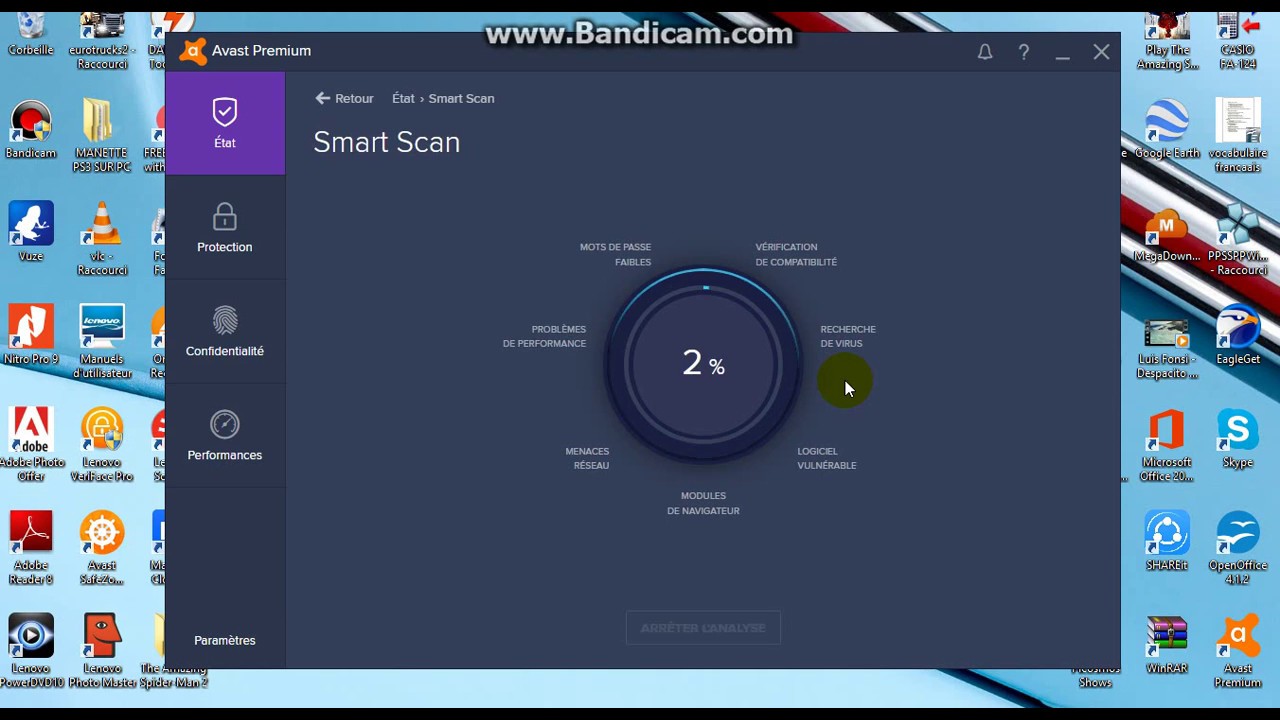Select the Lenovo PowerDVD10 icon
Viewport: 1280px width, 720px height.
point(31,652)
